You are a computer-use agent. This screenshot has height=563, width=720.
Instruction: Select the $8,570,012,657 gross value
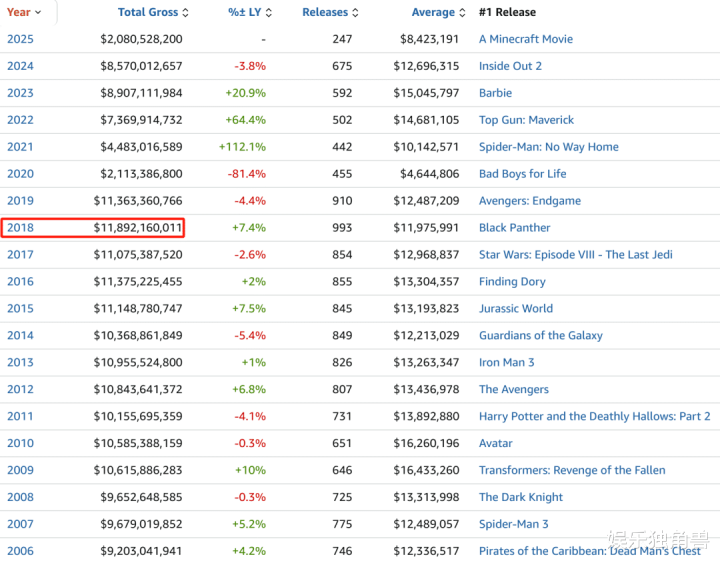[141, 66]
